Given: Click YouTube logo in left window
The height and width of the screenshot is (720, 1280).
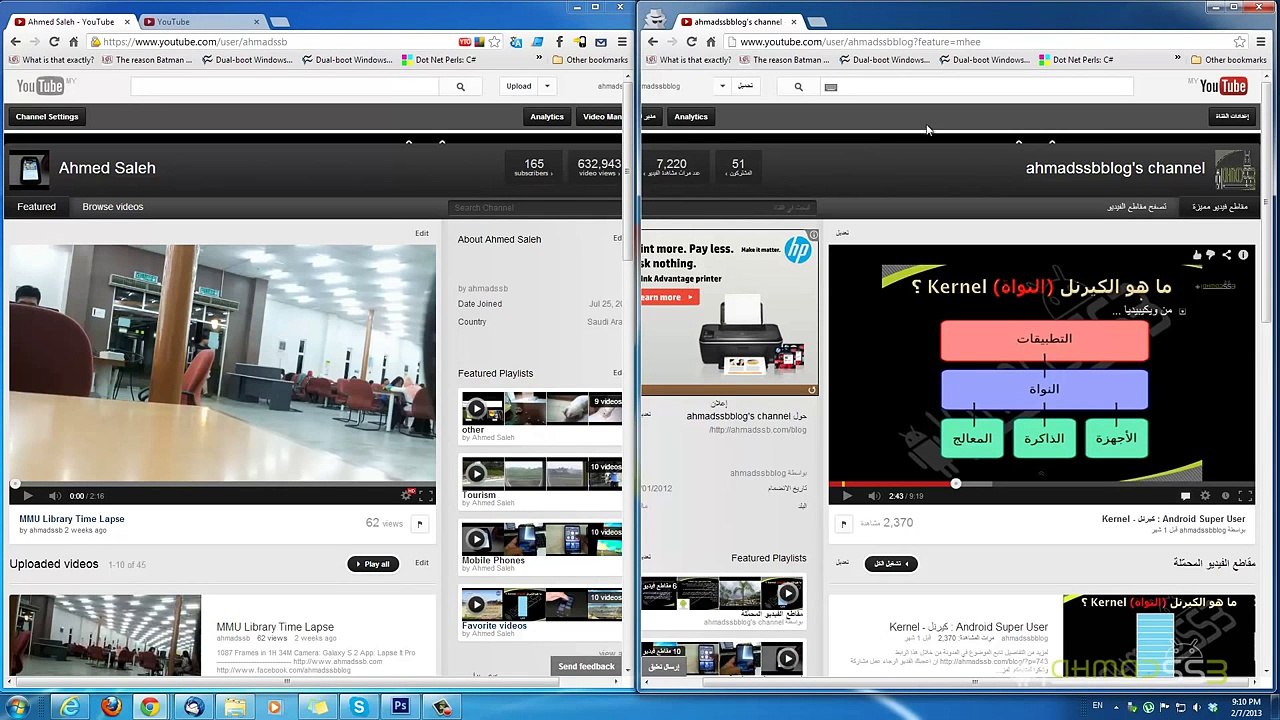Looking at the screenshot, I should [40, 86].
